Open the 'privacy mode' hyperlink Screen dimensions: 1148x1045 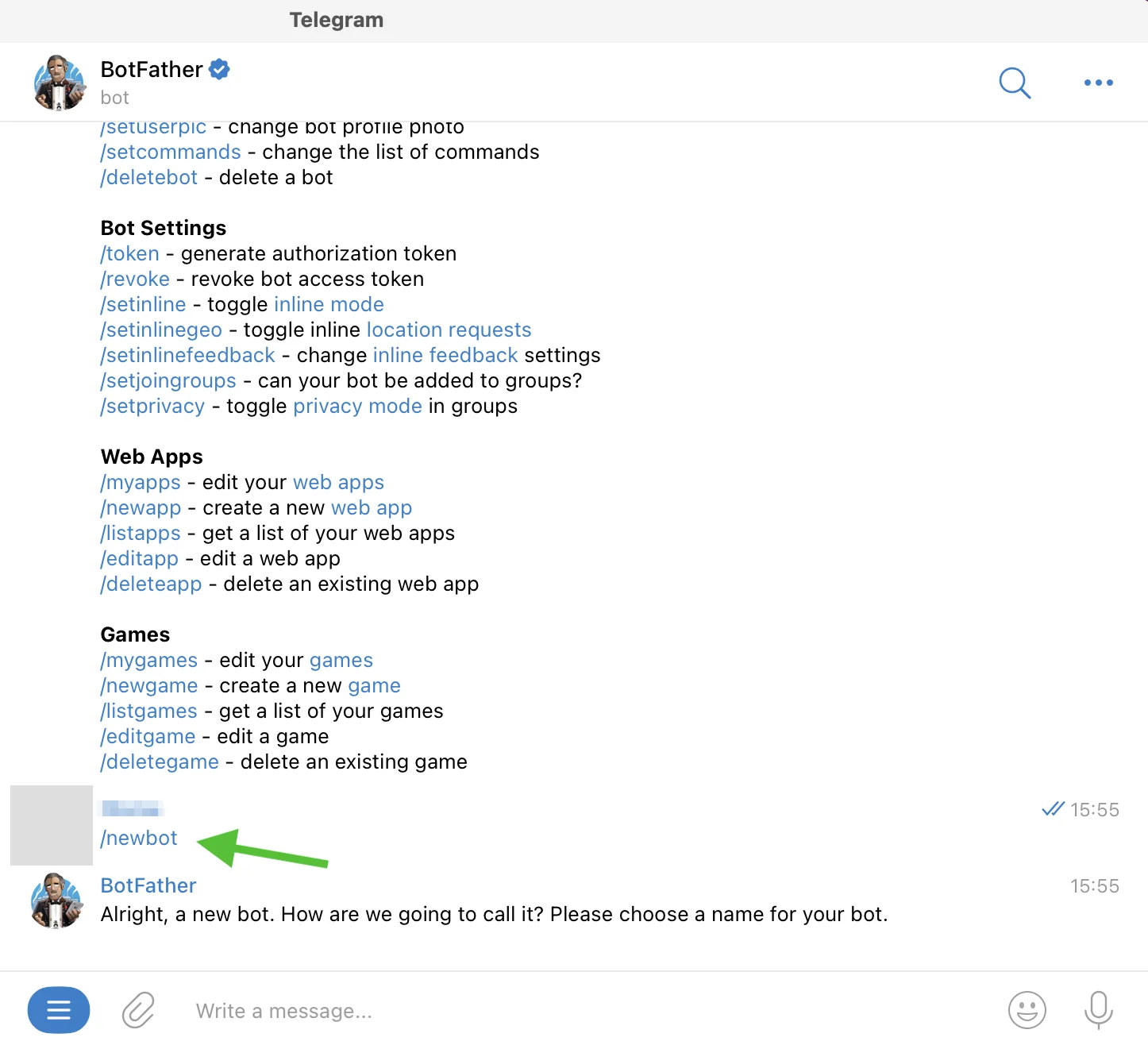[357, 406]
